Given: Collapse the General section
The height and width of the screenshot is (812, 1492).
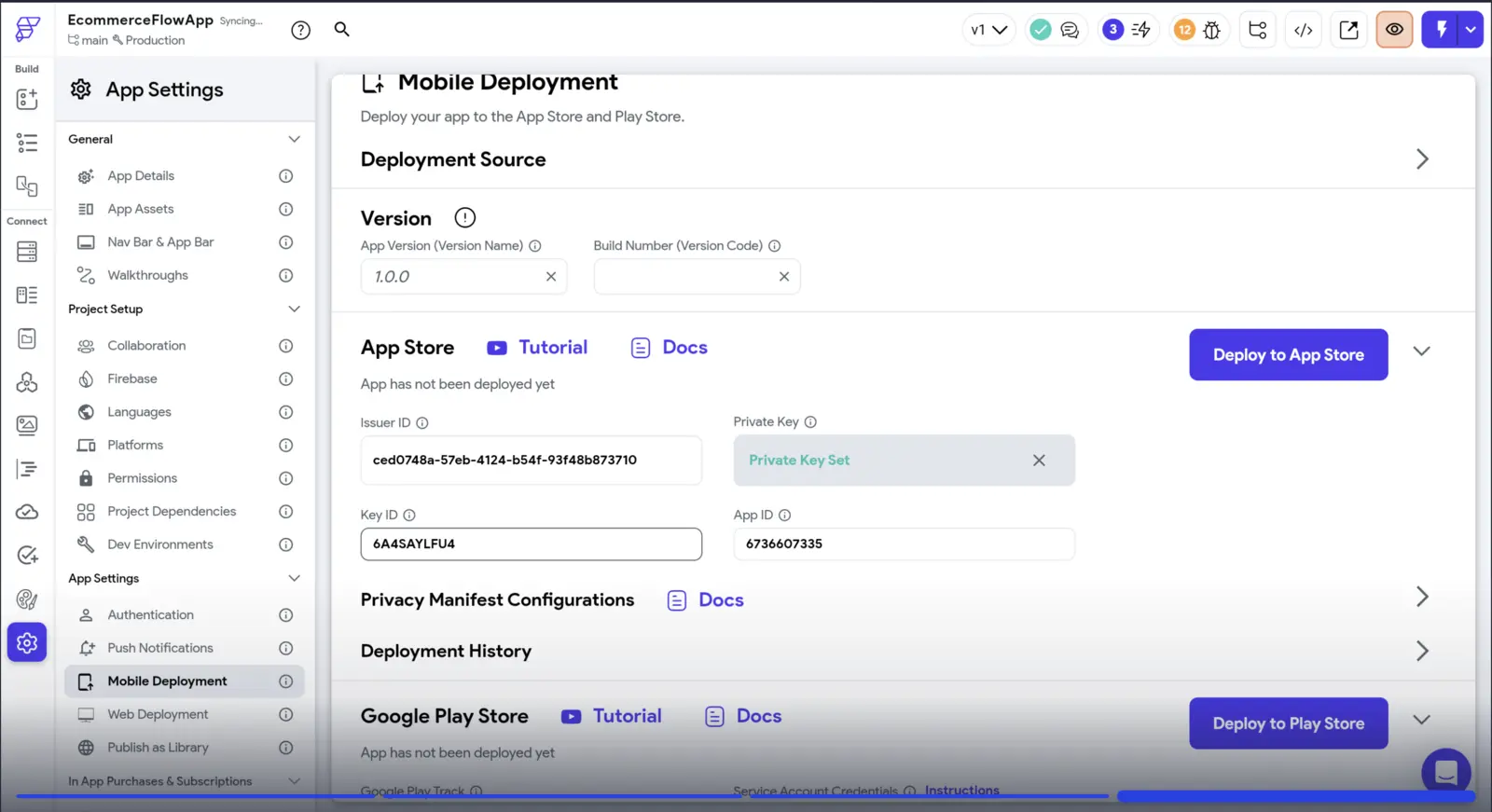Looking at the screenshot, I should [294, 140].
